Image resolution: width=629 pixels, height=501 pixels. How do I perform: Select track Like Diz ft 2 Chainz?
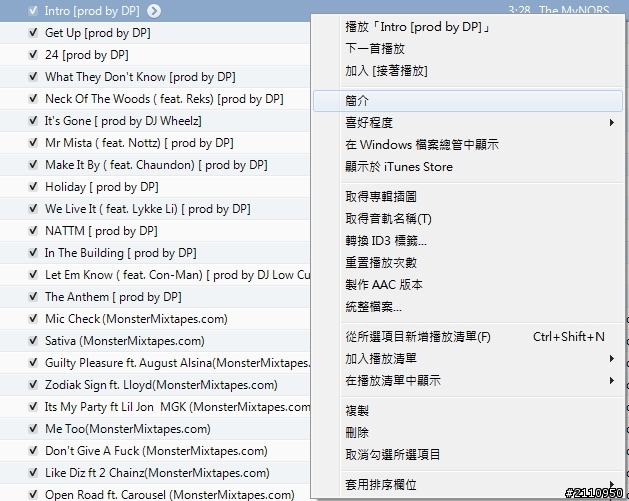coord(157,473)
